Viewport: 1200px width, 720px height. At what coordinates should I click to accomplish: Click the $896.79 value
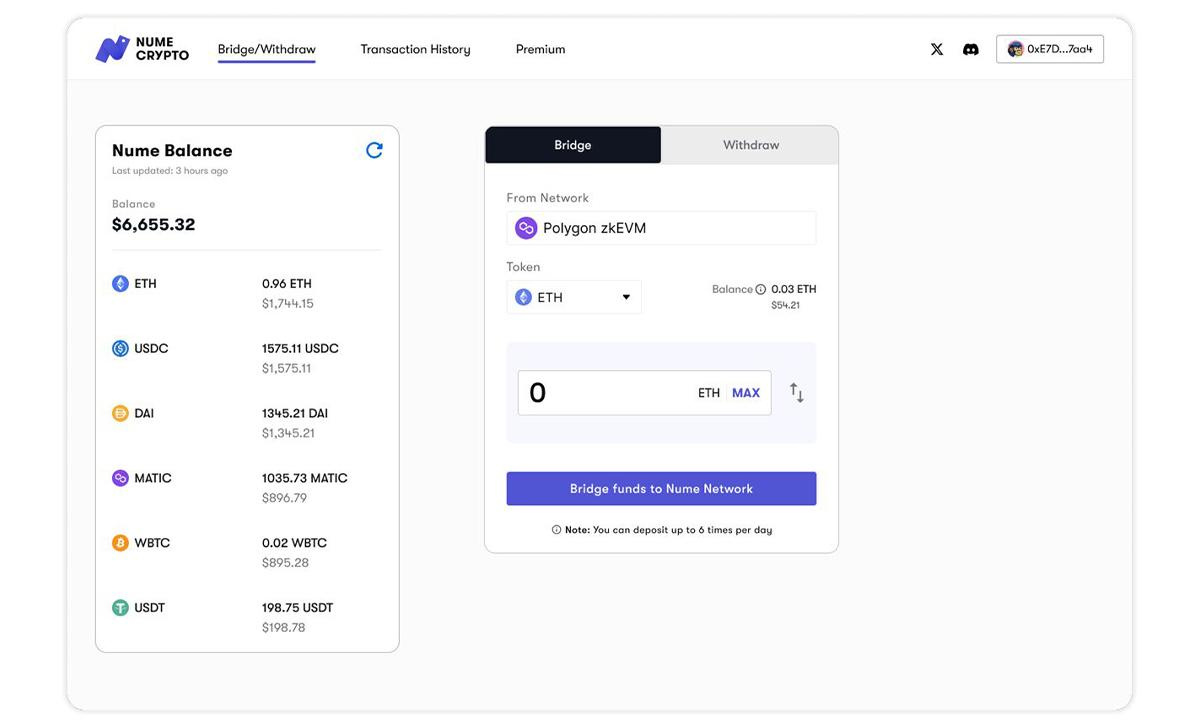click(284, 498)
